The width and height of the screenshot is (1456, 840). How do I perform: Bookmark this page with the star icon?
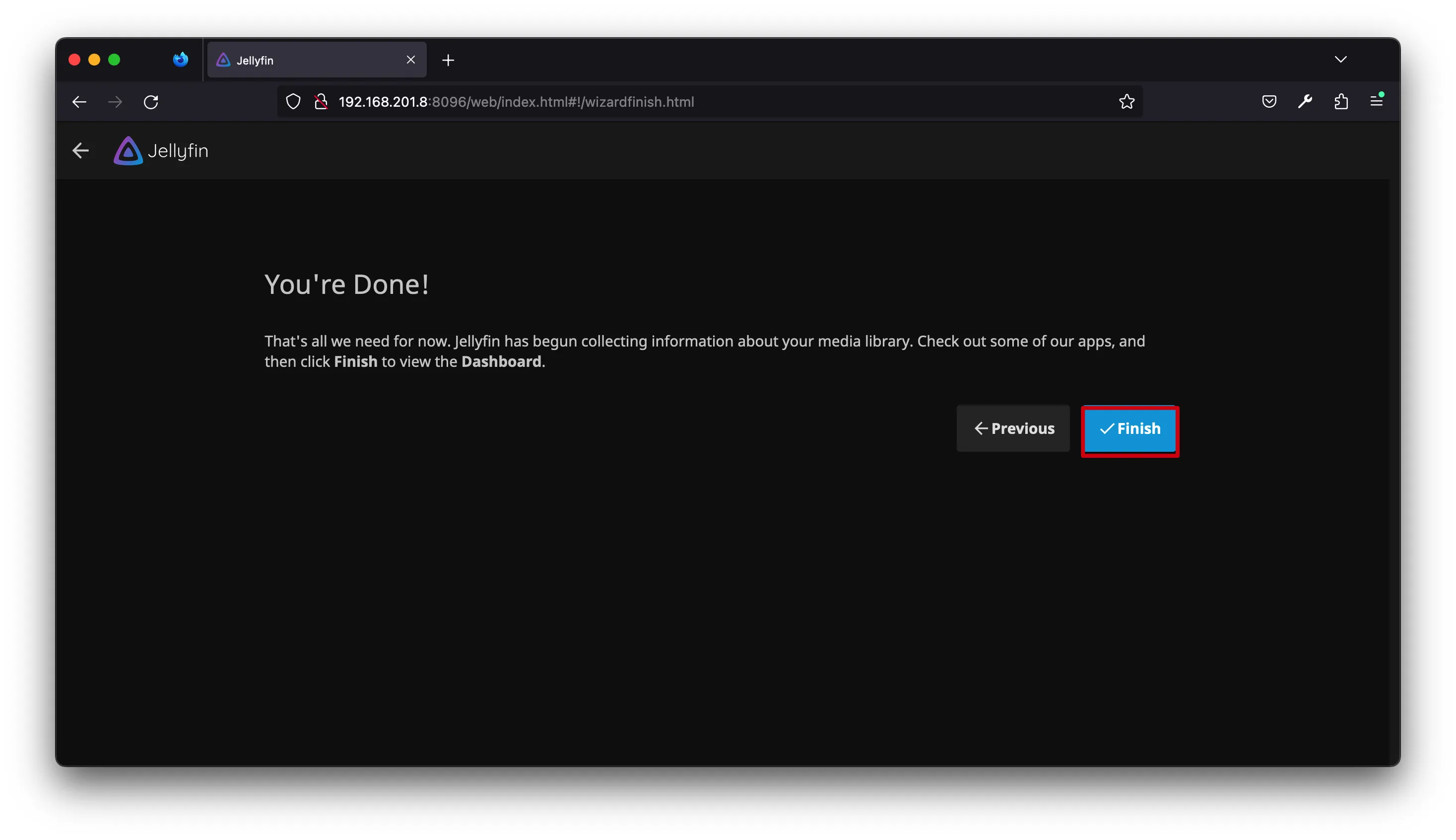point(1126,102)
